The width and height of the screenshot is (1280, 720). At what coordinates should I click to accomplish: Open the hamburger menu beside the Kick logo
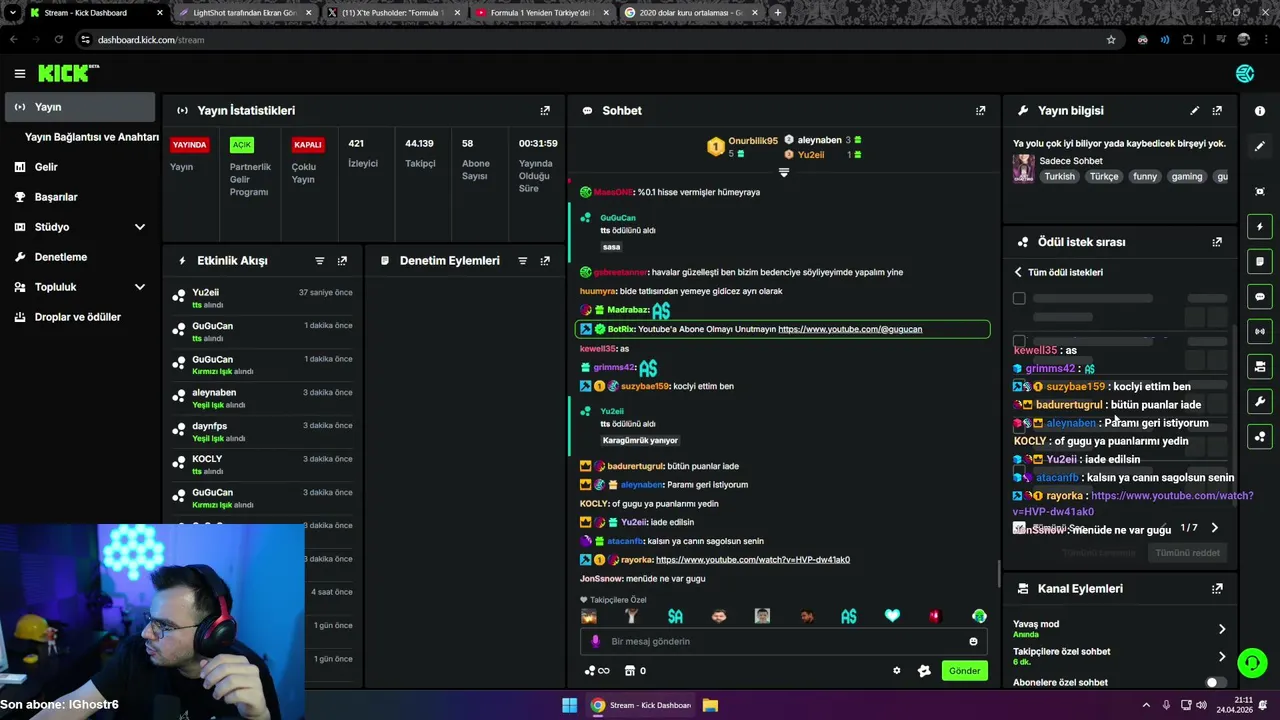point(19,73)
